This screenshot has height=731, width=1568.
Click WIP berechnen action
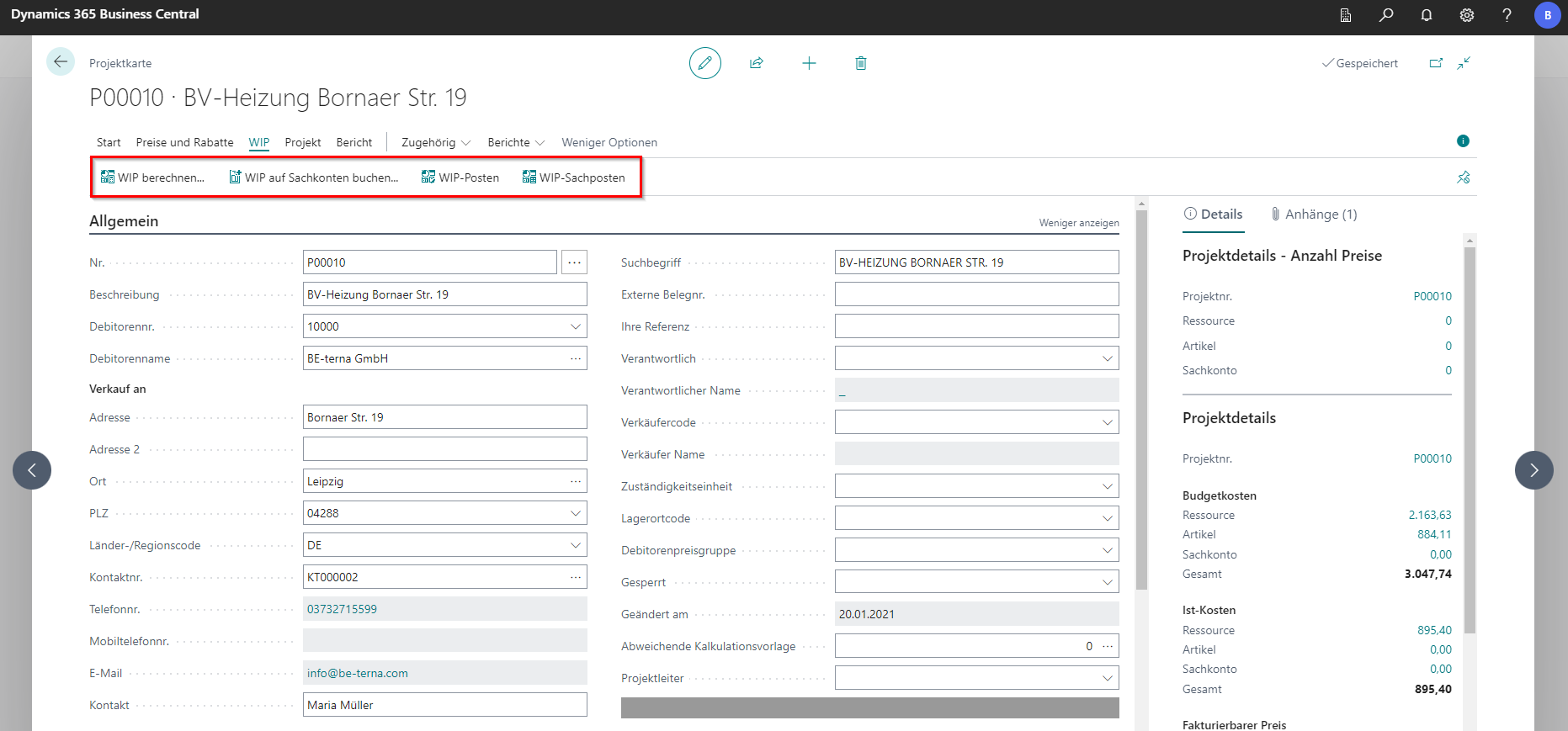(x=153, y=177)
